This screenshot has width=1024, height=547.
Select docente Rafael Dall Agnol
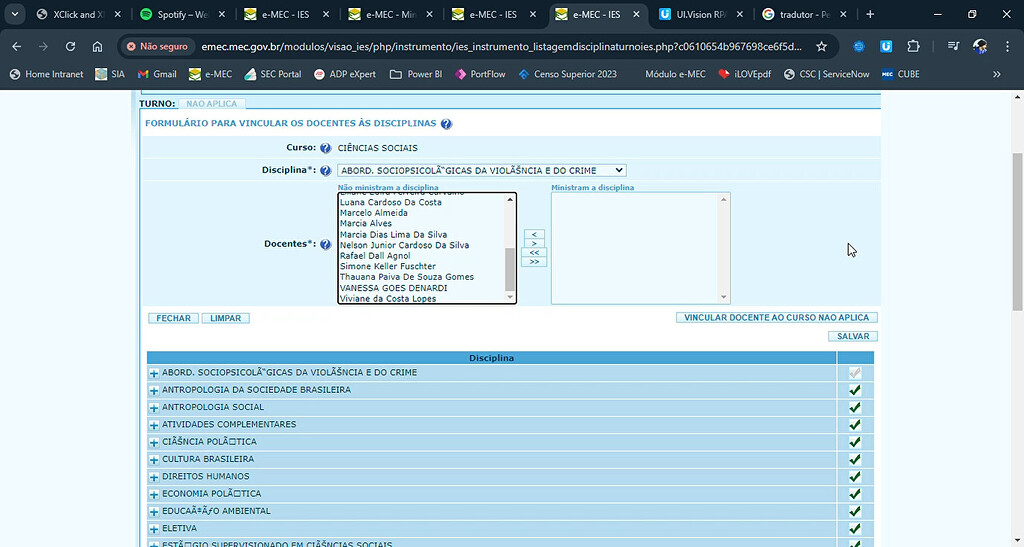376,256
